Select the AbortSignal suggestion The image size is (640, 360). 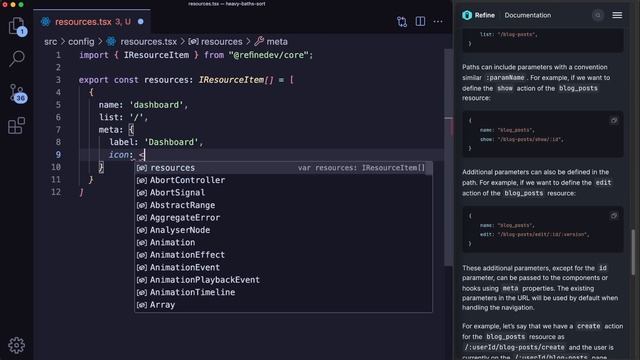[283, 193]
